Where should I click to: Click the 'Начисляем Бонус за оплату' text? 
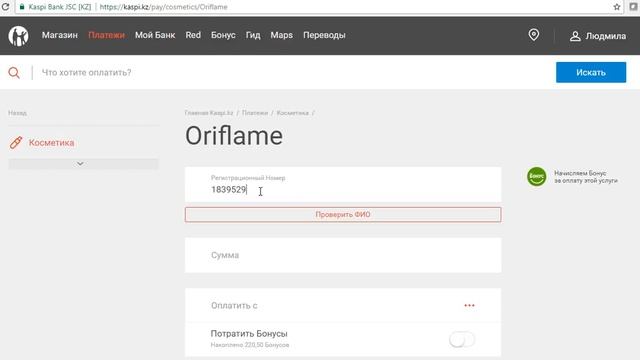(586, 177)
